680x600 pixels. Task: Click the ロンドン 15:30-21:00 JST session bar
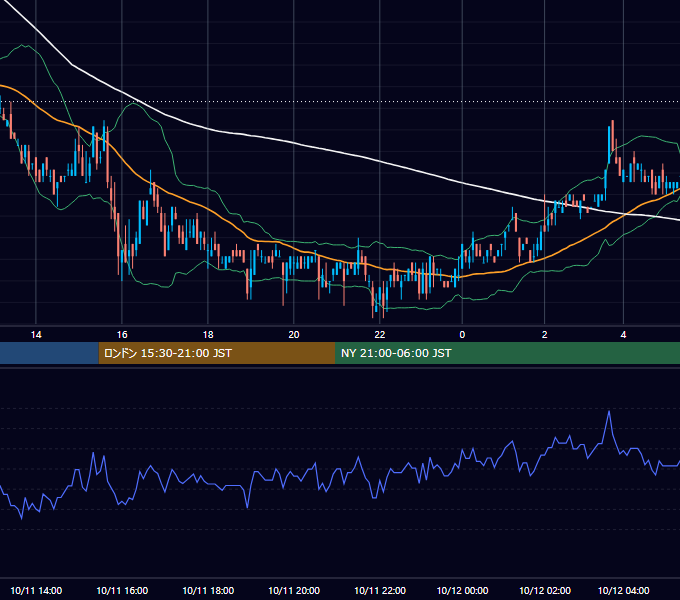[x=217, y=353]
